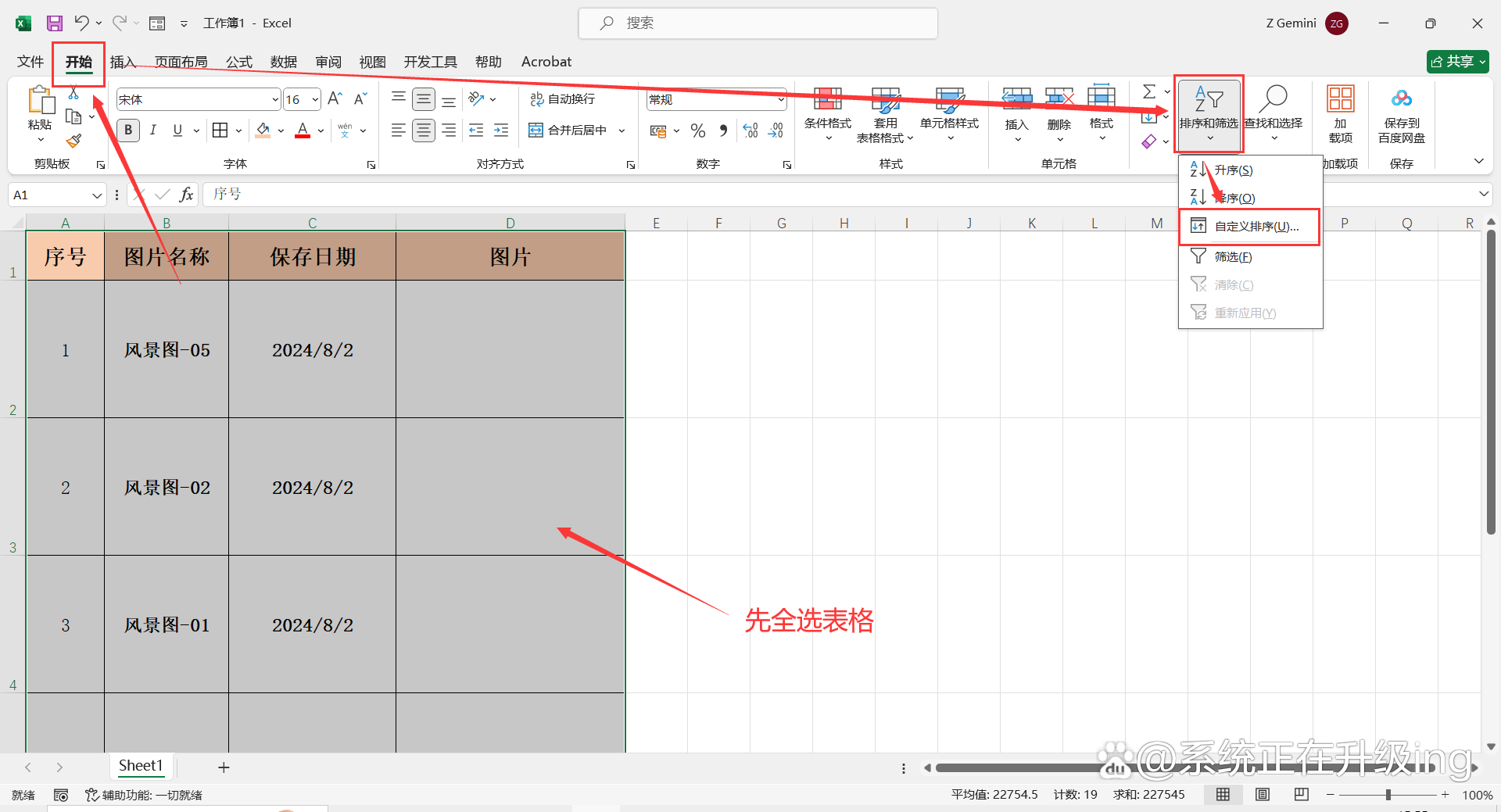Open the Name Box dropdown arrow

pyautogui.click(x=97, y=195)
